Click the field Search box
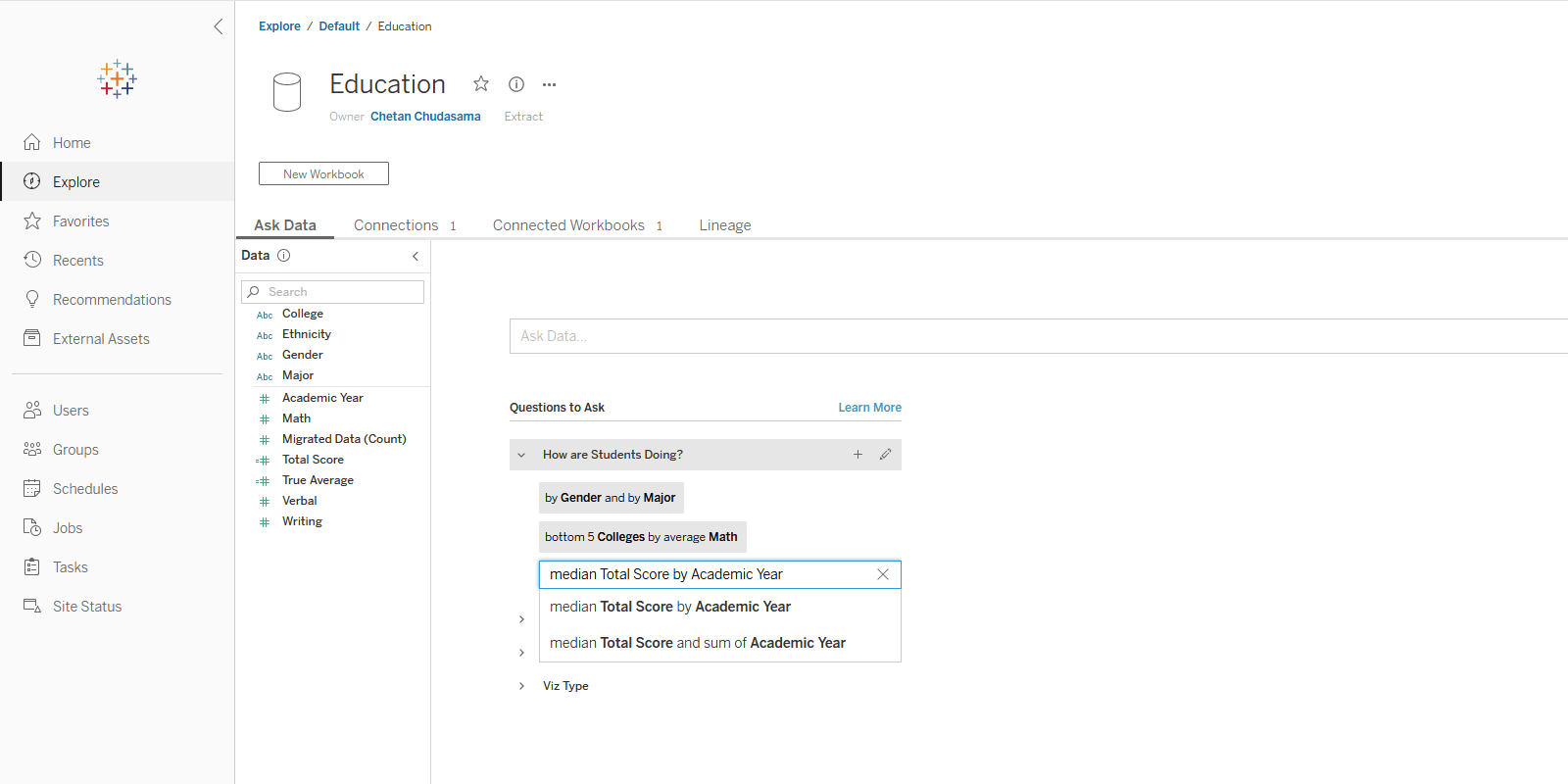 332,292
